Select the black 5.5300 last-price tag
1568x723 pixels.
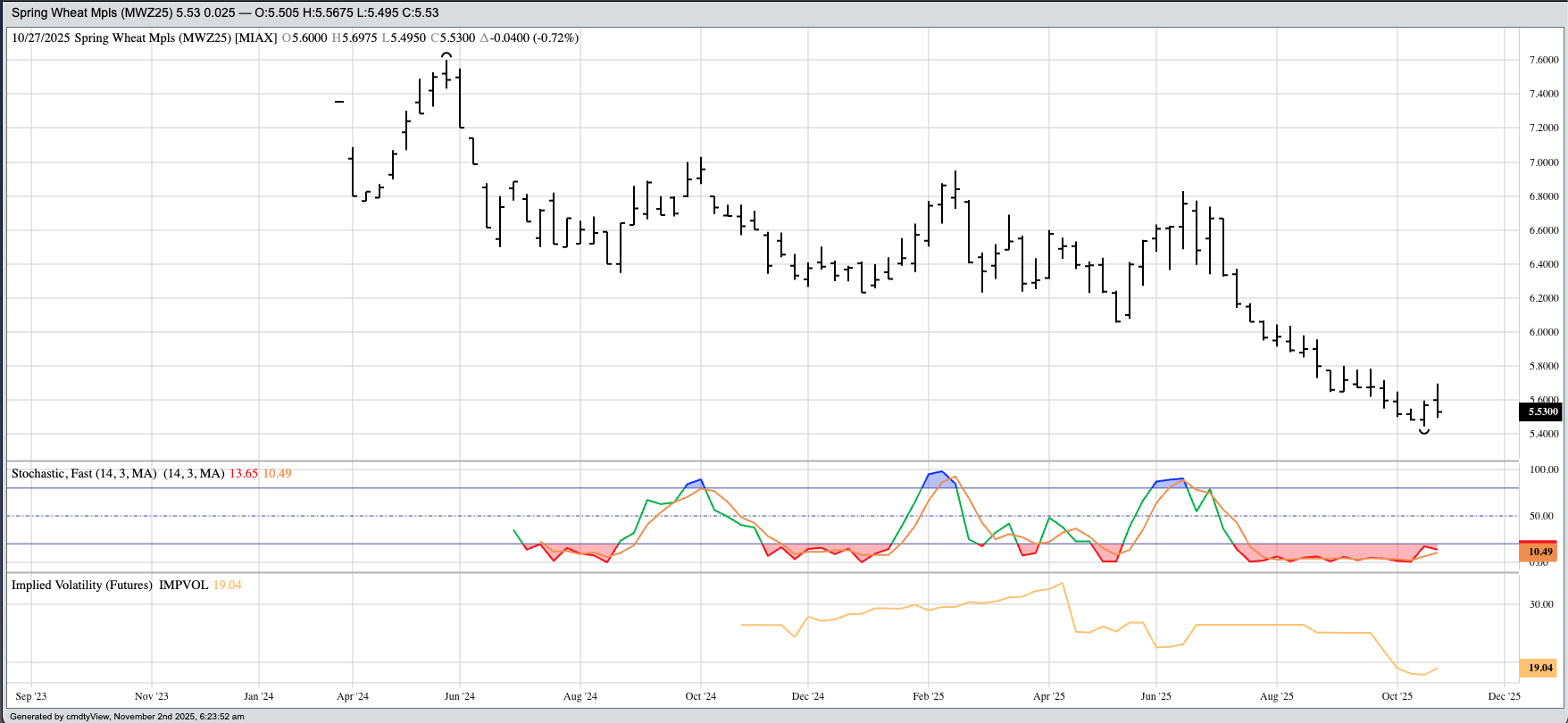tap(1541, 411)
